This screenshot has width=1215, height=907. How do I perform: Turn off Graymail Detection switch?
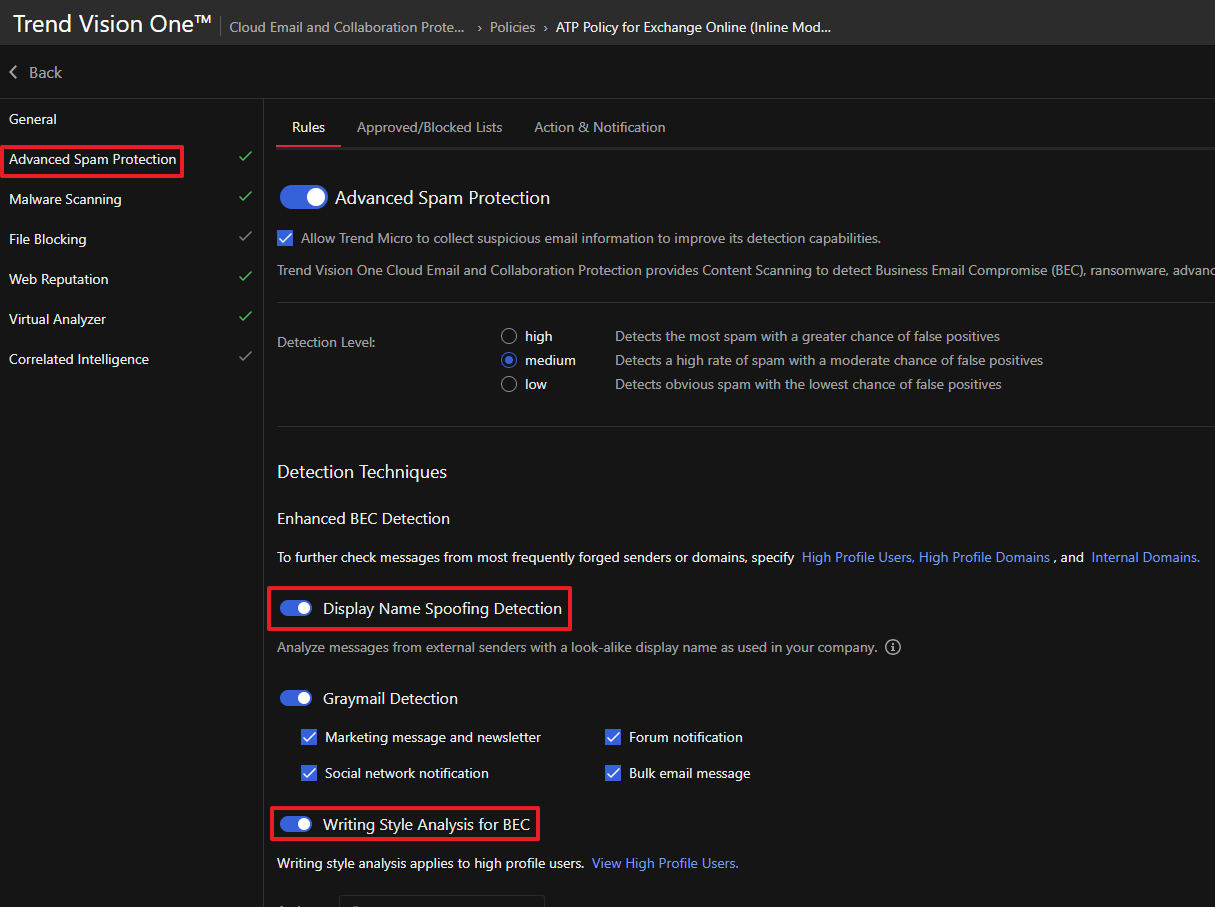point(296,698)
